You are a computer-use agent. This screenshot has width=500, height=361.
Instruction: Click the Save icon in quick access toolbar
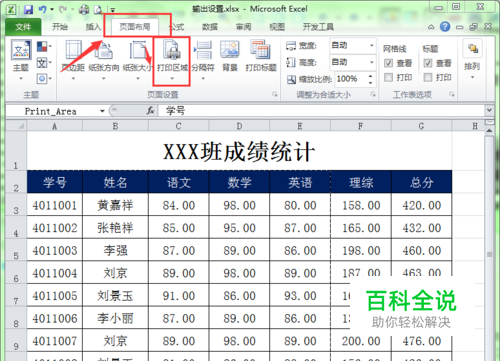[x=28, y=9]
